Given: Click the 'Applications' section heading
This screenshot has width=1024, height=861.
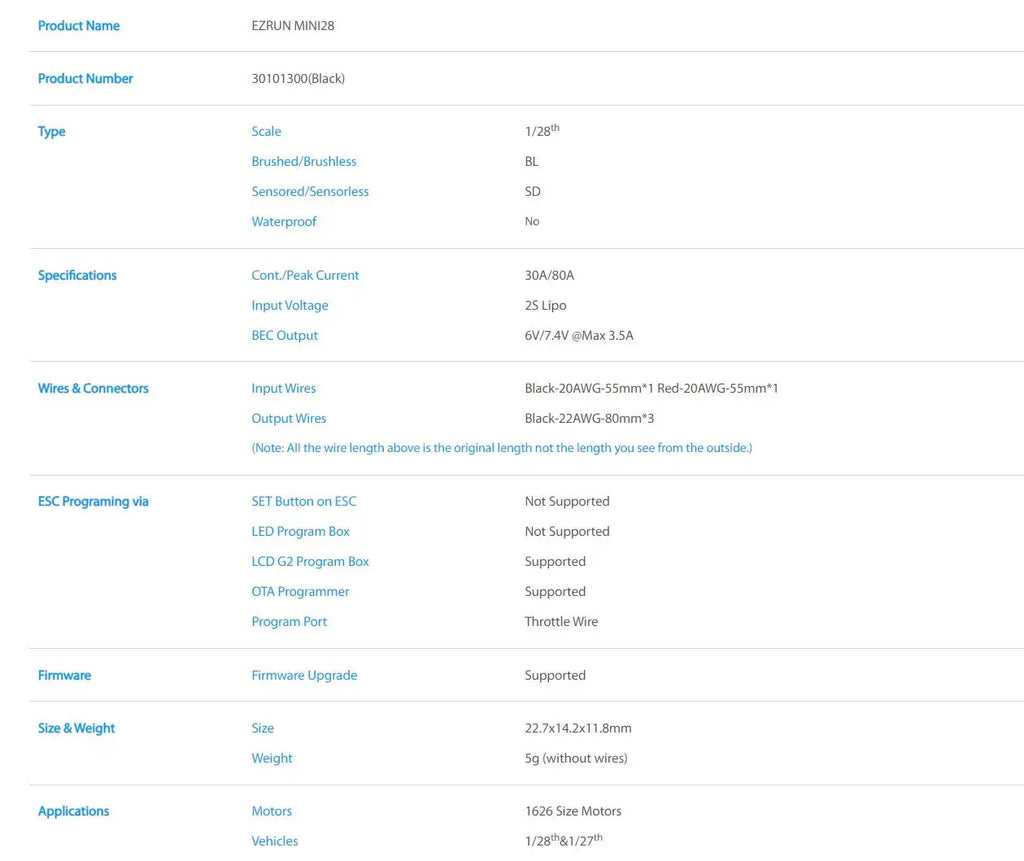Looking at the screenshot, I should tap(73, 811).
